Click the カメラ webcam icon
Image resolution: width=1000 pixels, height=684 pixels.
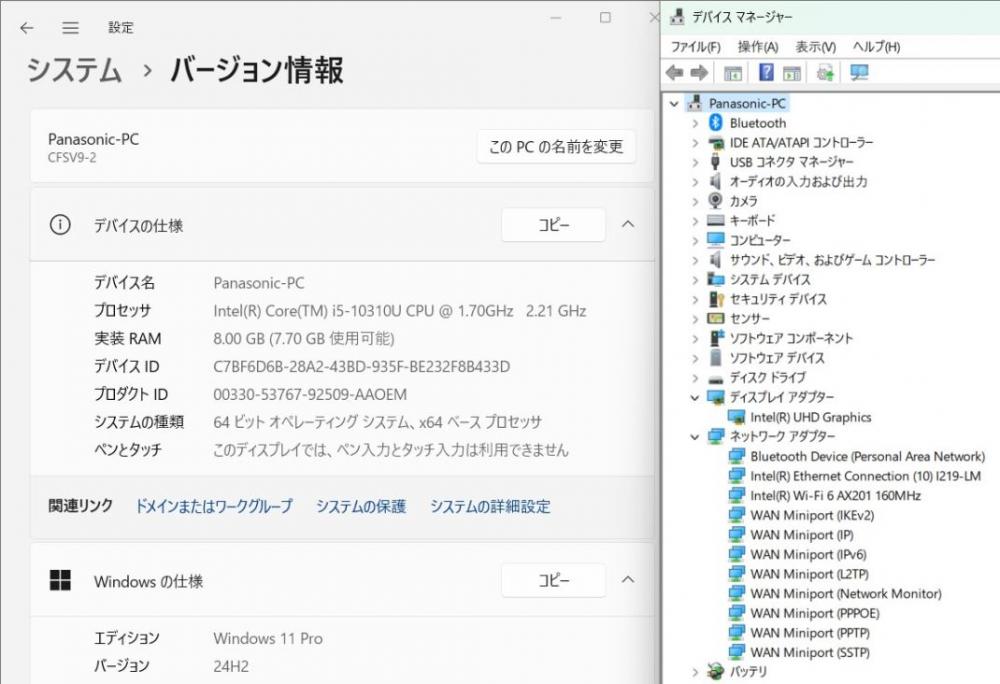coord(716,201)
